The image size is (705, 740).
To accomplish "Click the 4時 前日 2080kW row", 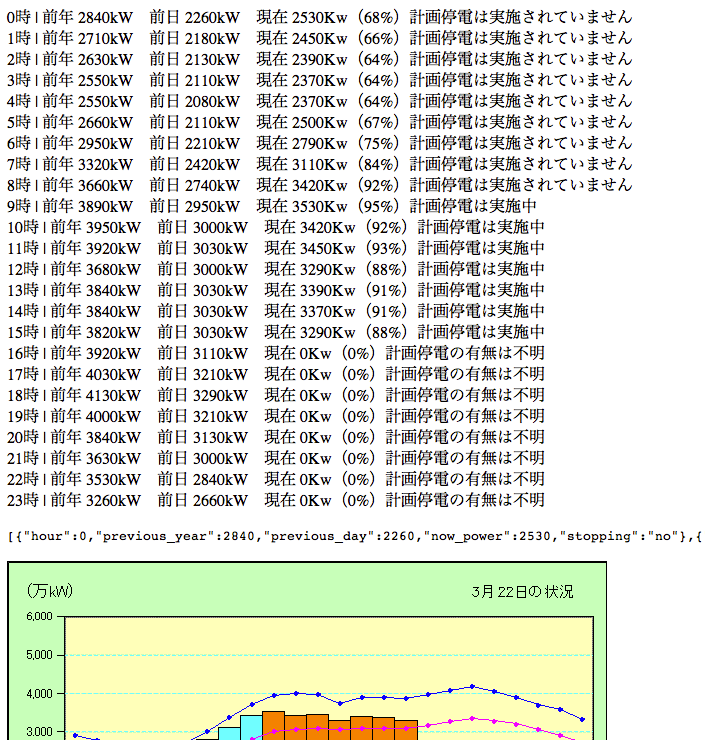I will coord(319,101).
